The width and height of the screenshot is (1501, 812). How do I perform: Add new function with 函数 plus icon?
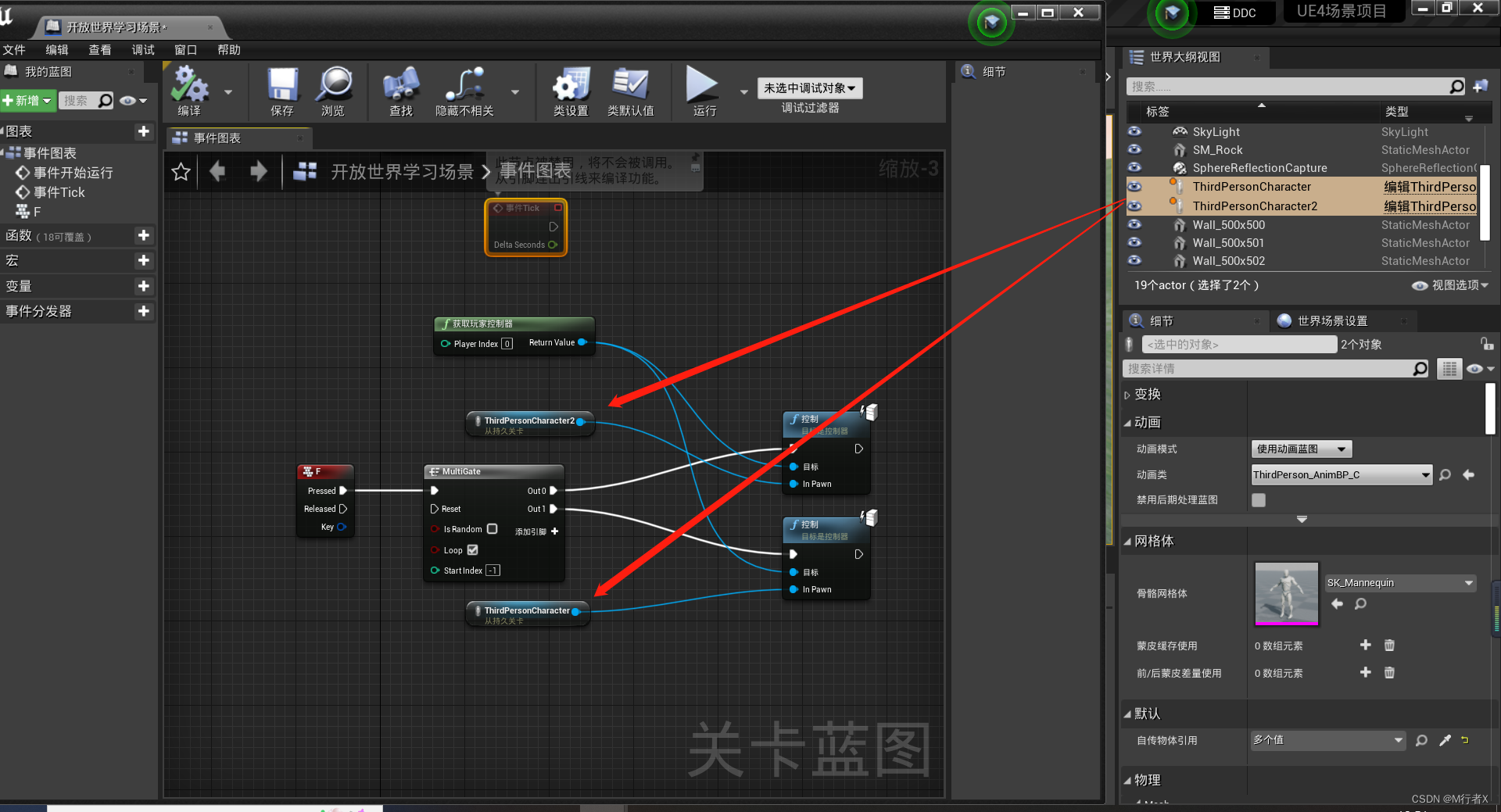[144, 235]
